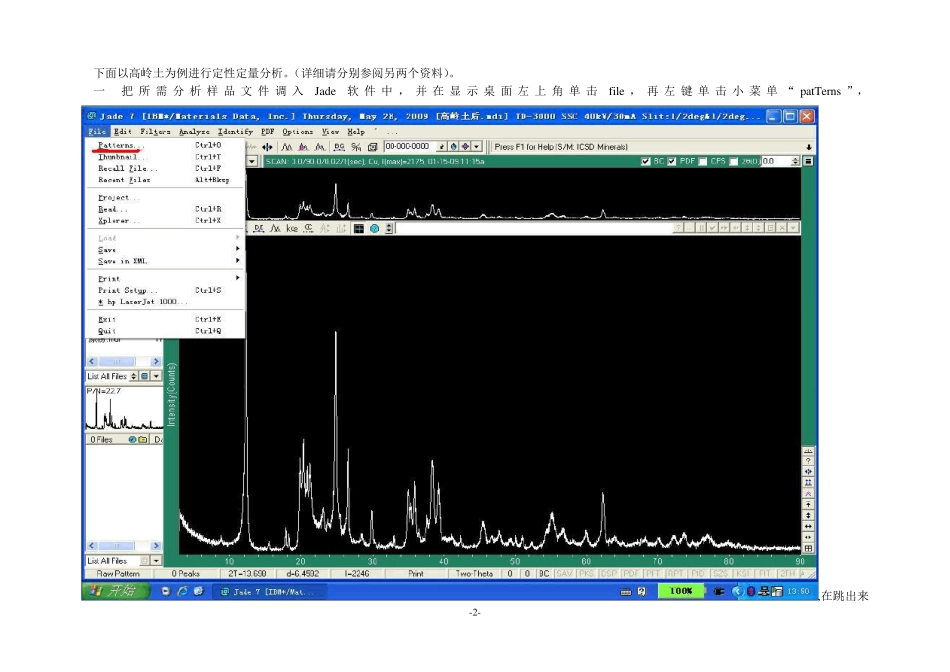Click the help question-mark icon on right toolbar

808,460
